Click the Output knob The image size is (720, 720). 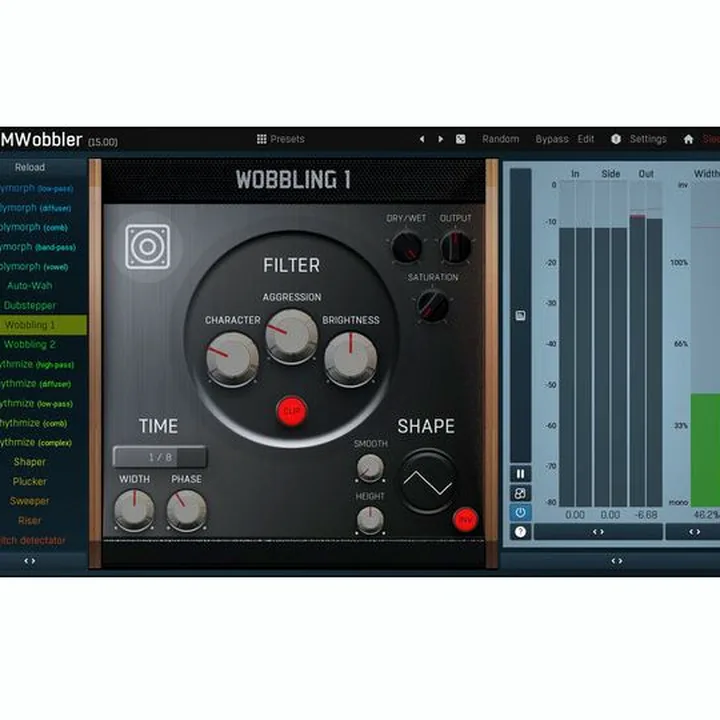point(456,247)
